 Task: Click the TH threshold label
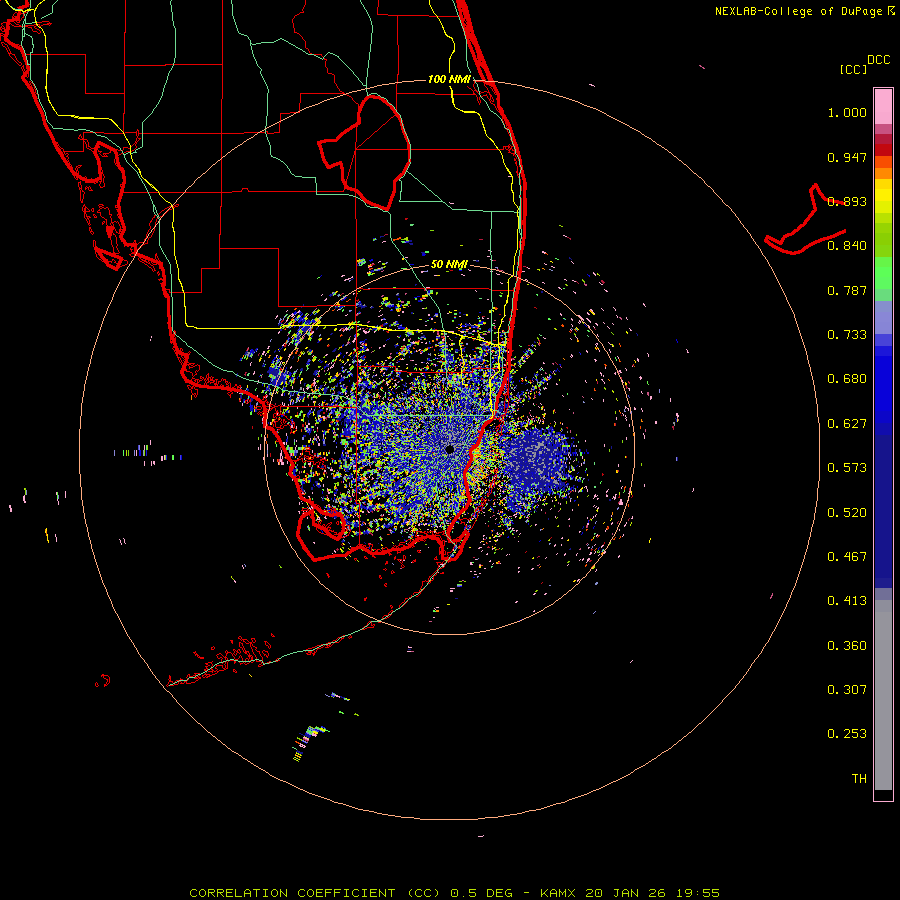pos(859,779)
